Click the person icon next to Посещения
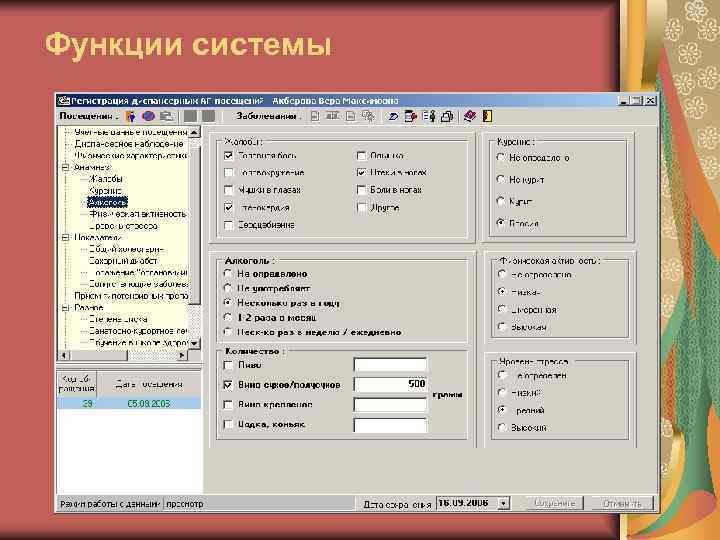This screenshot has width=720, height=540. [130, 117]
